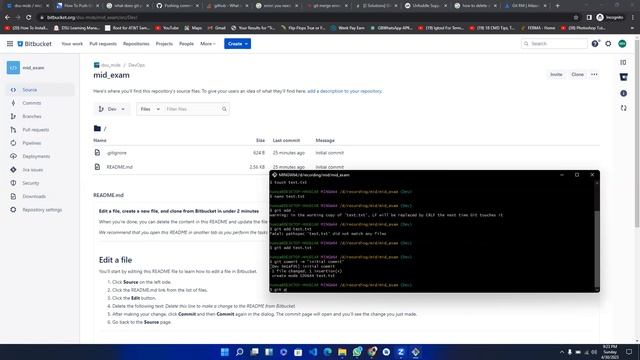640x360 pixels.
Task: Click the Security sidebar icon
Action: [13, 183]
